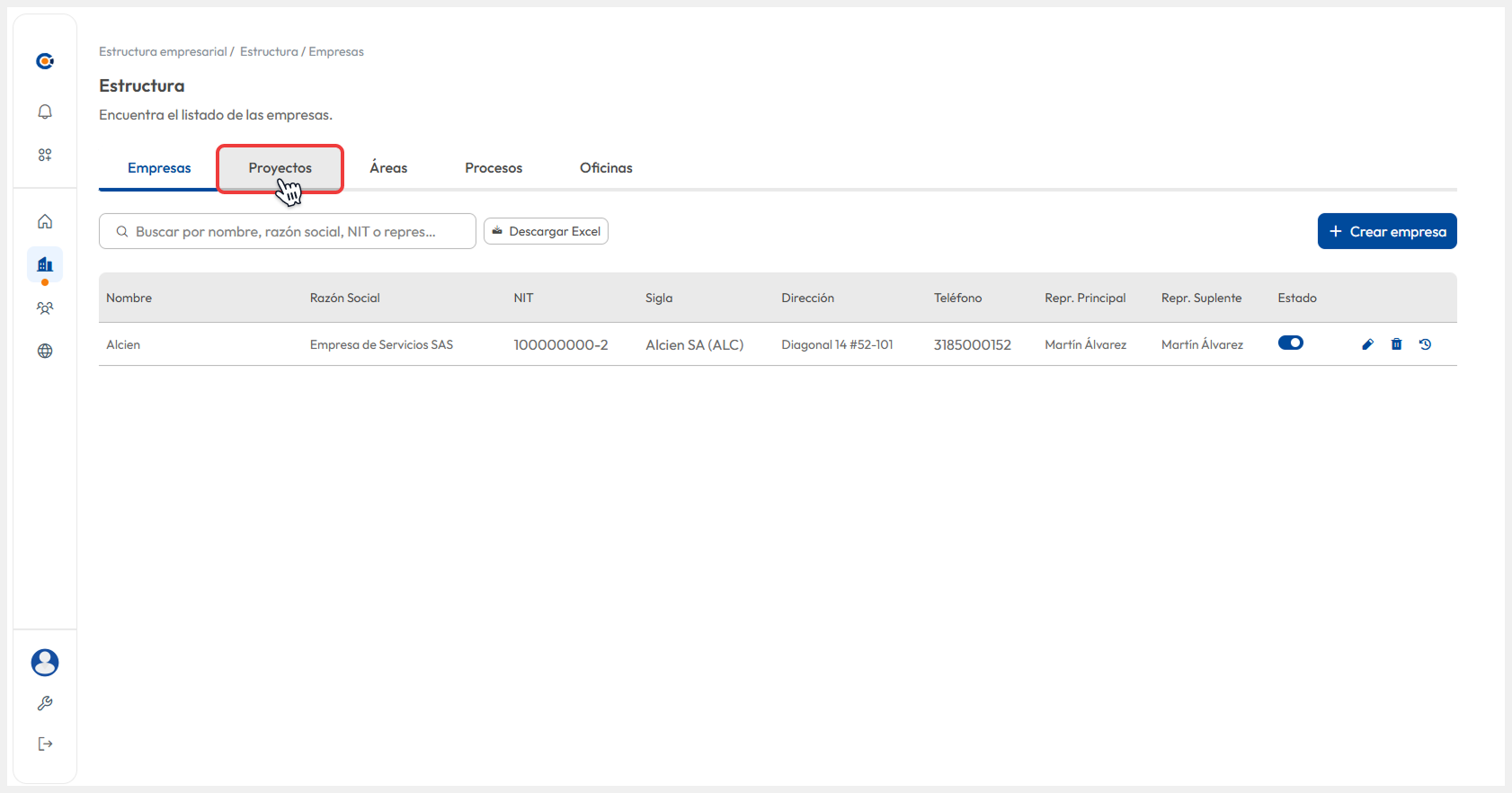The height and width of the screenshot is (793, 1512).
Task: Click the Descargar Excel button
Action: click(546, 231)
